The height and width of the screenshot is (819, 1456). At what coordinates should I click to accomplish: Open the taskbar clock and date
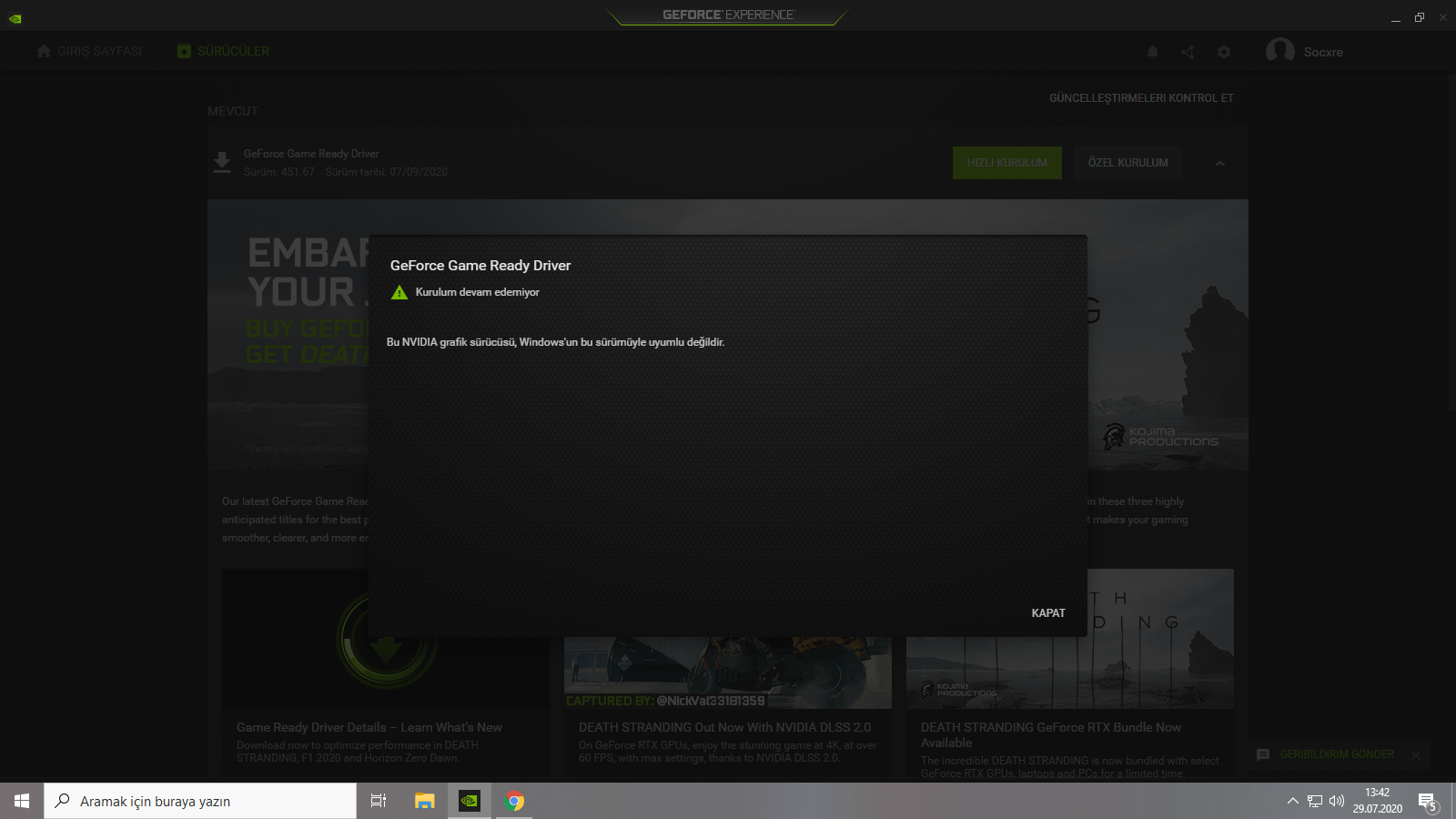tap(1378, 801)
